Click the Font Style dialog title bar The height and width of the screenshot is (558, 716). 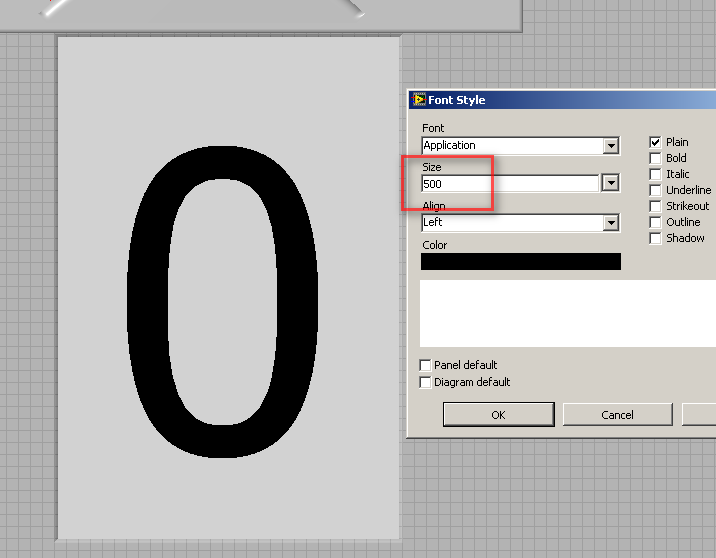coord(580,100)
